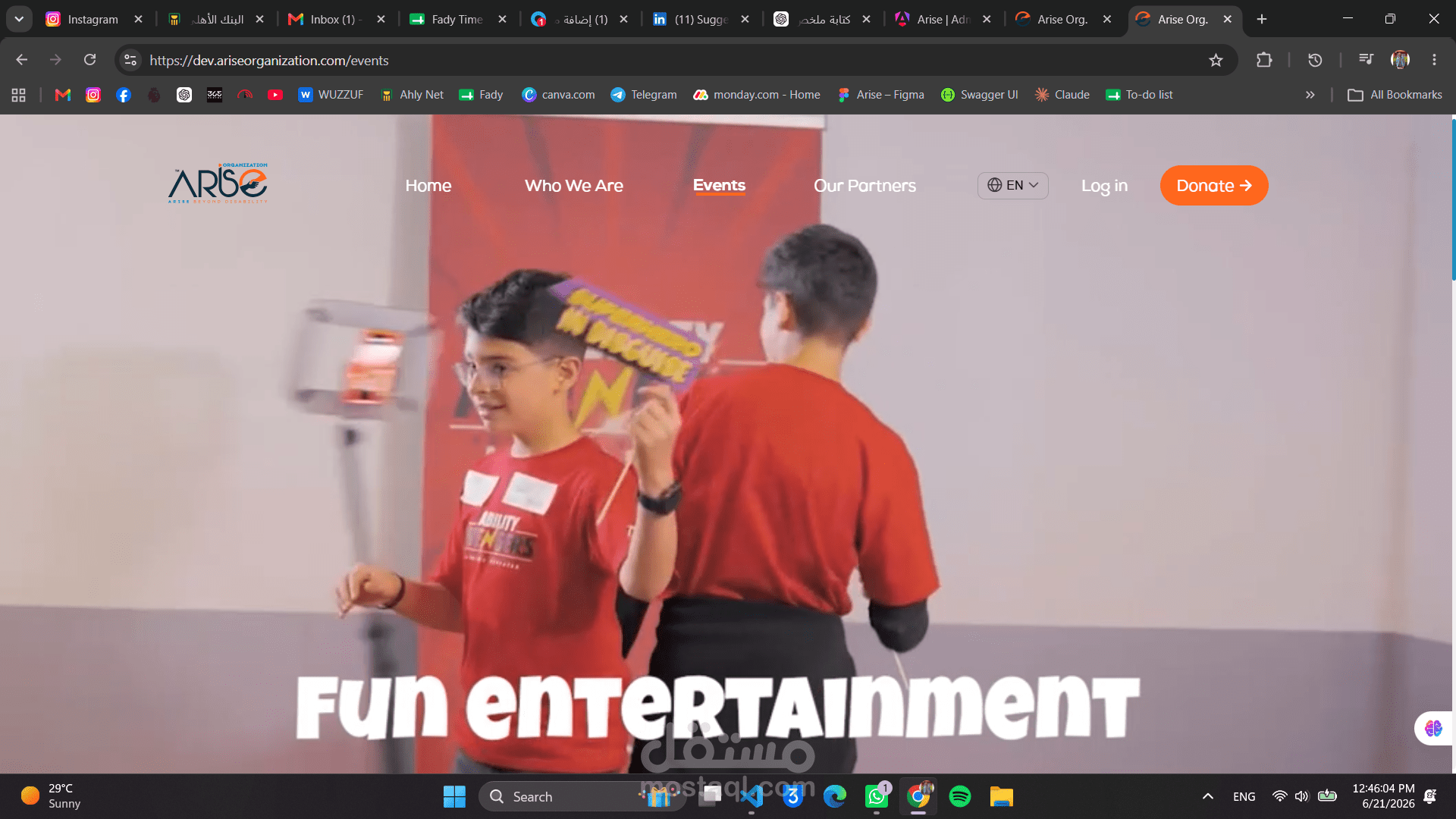Open the YouTube bookmark icon

275,95
